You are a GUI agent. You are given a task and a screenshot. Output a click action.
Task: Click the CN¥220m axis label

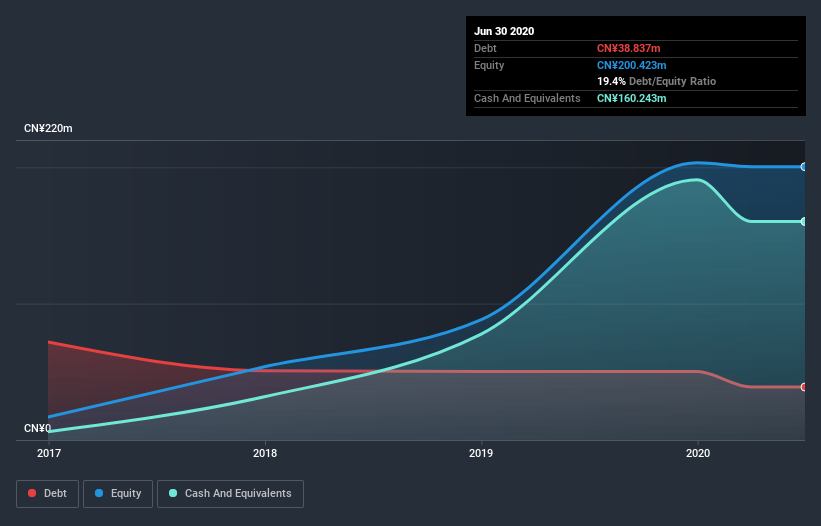[x=48, y=128]
